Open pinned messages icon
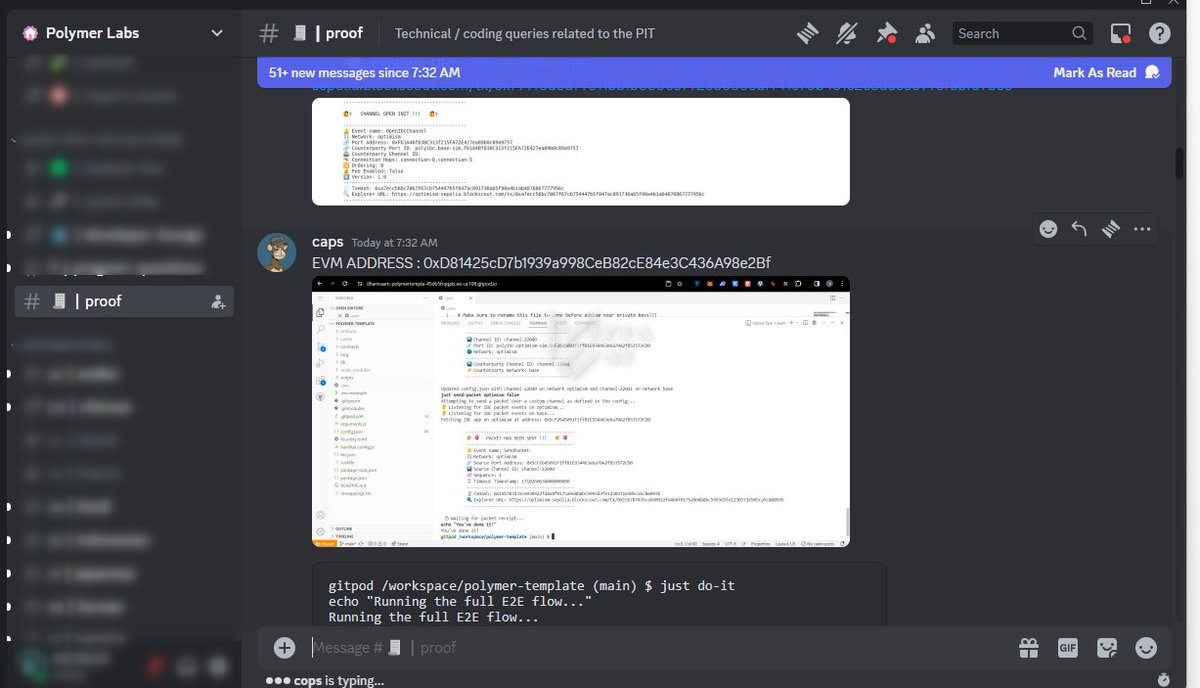The image size is (1200, 688). pos(886,33)
